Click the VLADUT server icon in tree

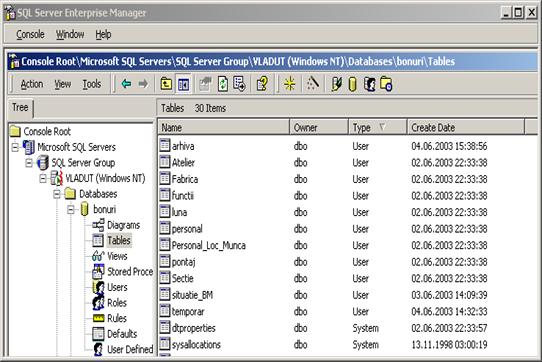pyautogui.click(x=57, y=178)
